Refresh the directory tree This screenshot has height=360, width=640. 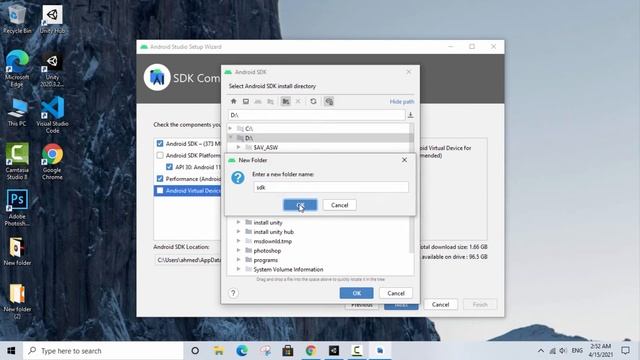313,101
